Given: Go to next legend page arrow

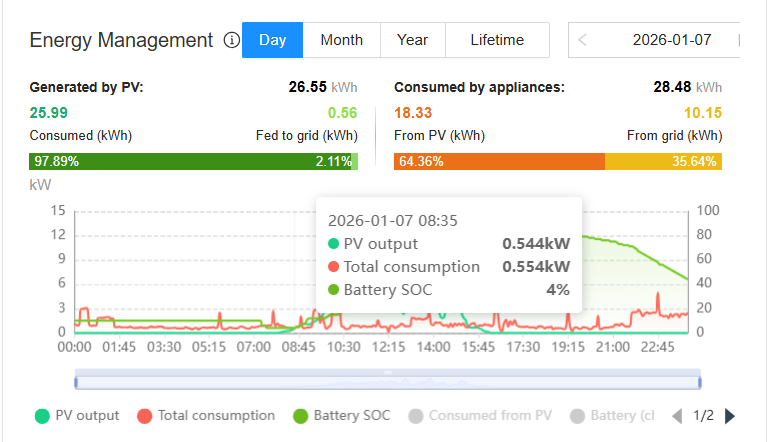Looking at the screenshot, I should pyautogui.click(x=730, y=416).
